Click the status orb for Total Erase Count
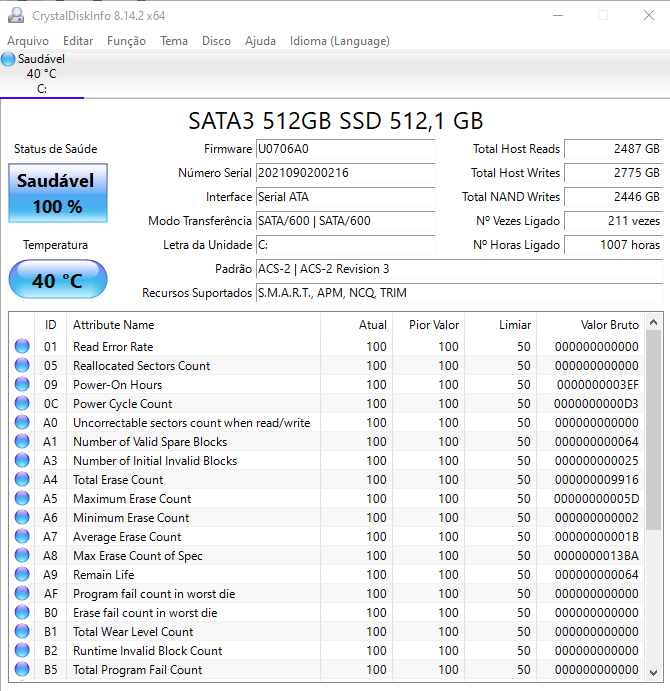Image resolution: width=670 pixels, height=691 pixels. click(x=22, y=479)
